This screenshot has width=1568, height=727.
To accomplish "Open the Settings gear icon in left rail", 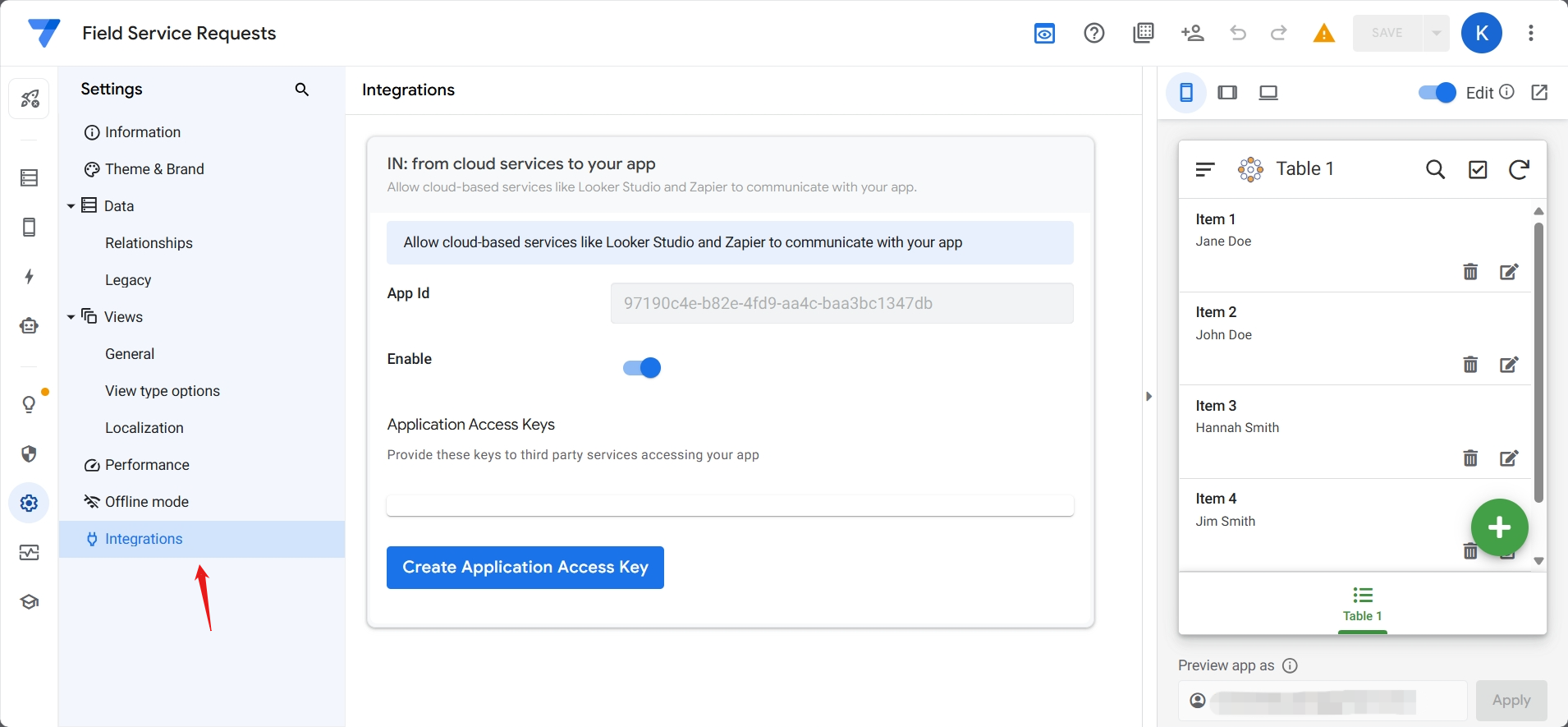I will tap(30, 503).
